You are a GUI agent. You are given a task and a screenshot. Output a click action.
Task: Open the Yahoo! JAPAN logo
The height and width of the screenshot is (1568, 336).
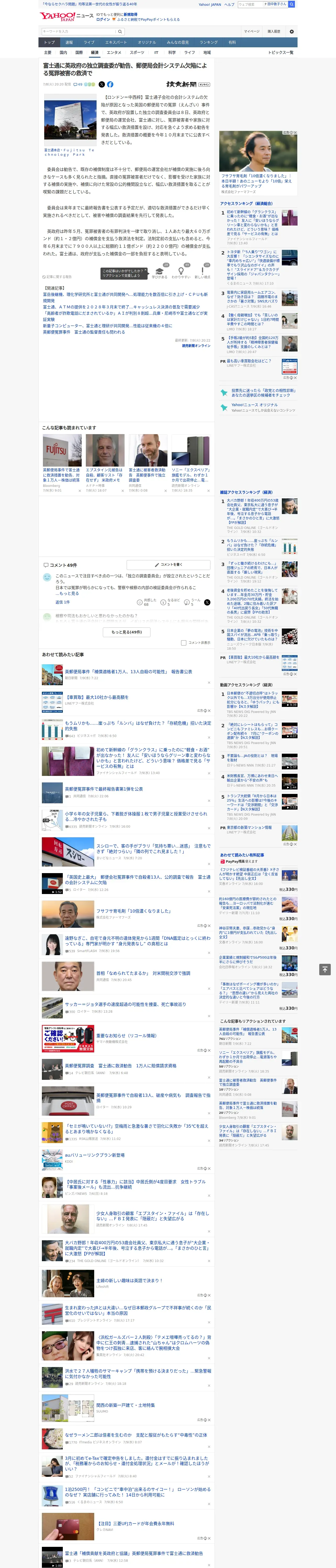(58, 16)
